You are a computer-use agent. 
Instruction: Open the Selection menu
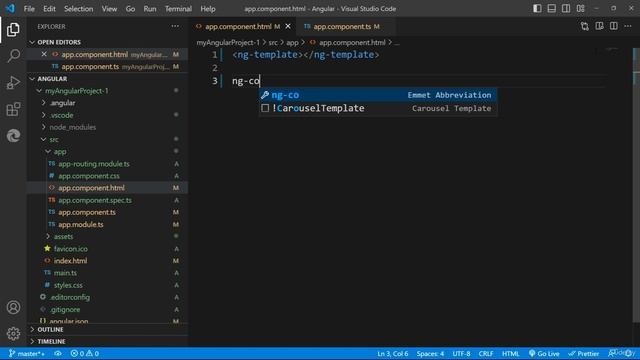pos(78,9)
